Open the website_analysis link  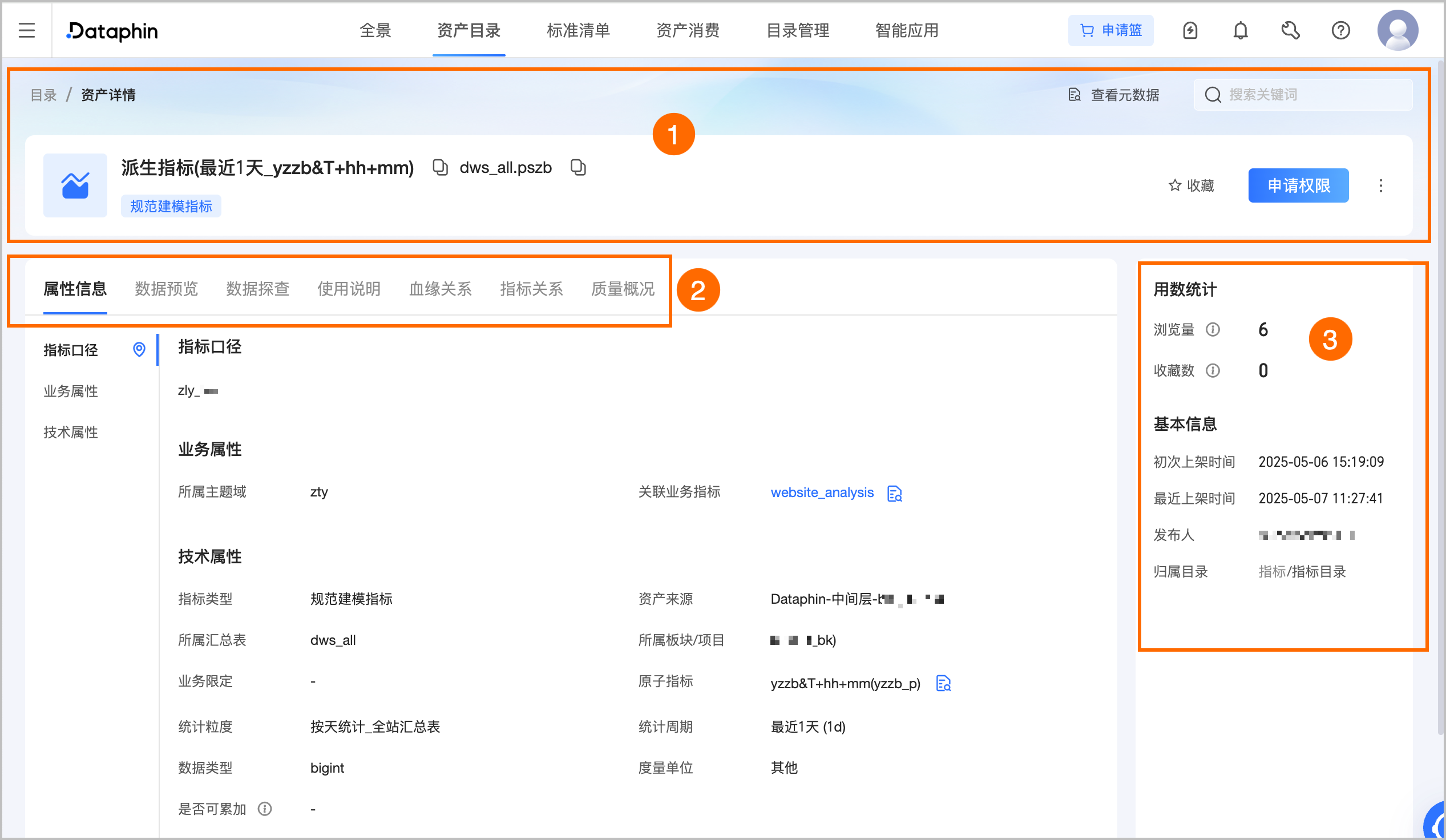pyautogui.click(x=822, y=492)
